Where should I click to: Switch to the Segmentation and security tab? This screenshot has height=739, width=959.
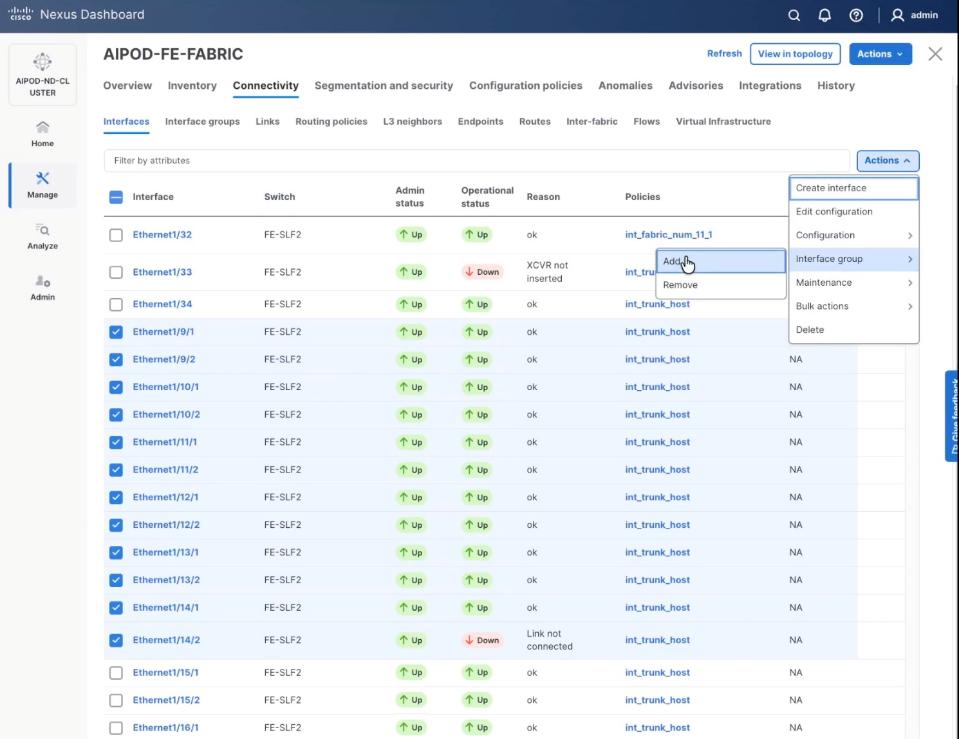pos(383,86)
